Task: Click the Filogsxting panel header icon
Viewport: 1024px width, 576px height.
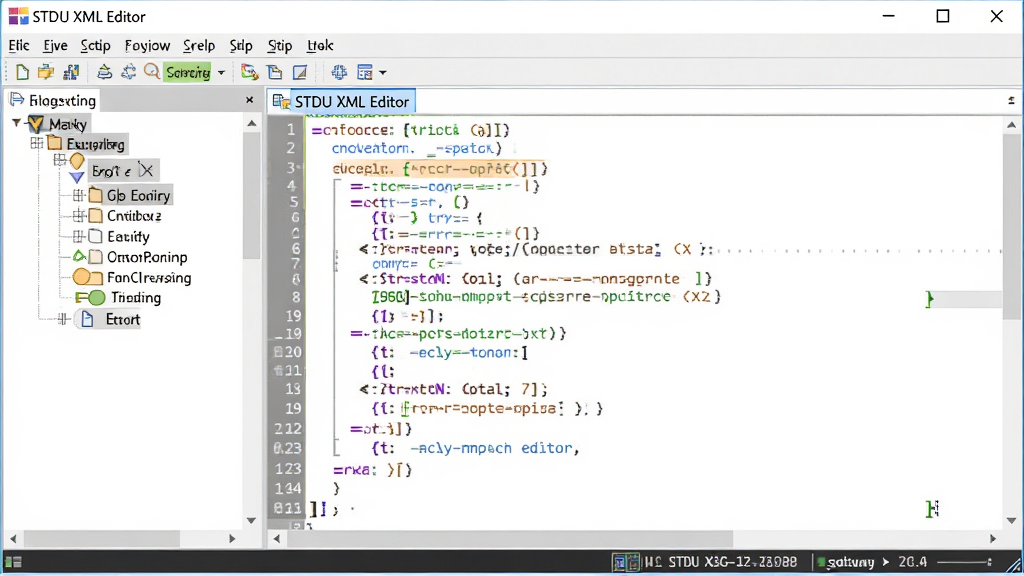Action: click(16, 99)
